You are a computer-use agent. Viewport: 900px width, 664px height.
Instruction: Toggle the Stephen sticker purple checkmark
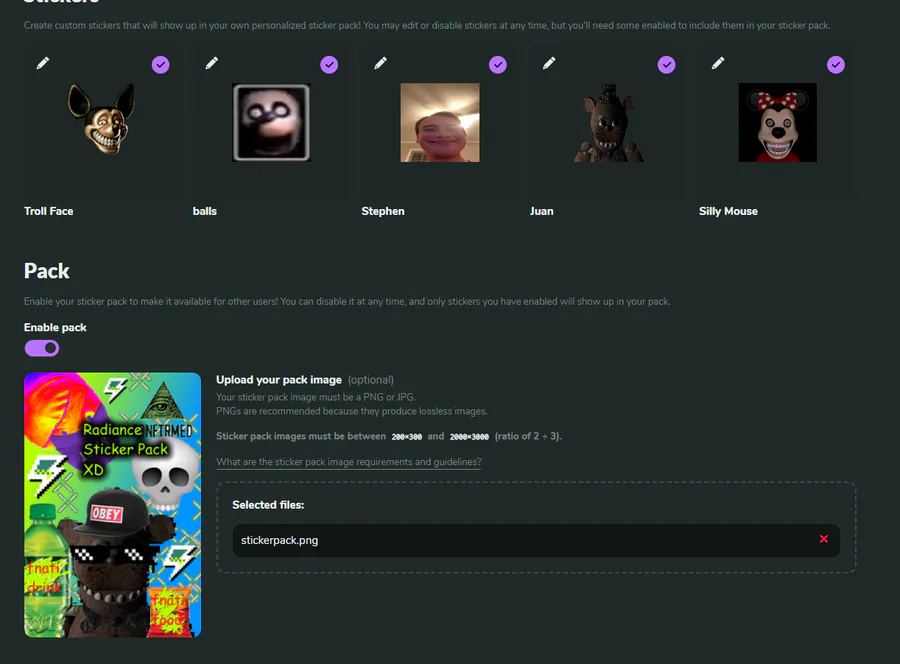click(x=498, y=65)
